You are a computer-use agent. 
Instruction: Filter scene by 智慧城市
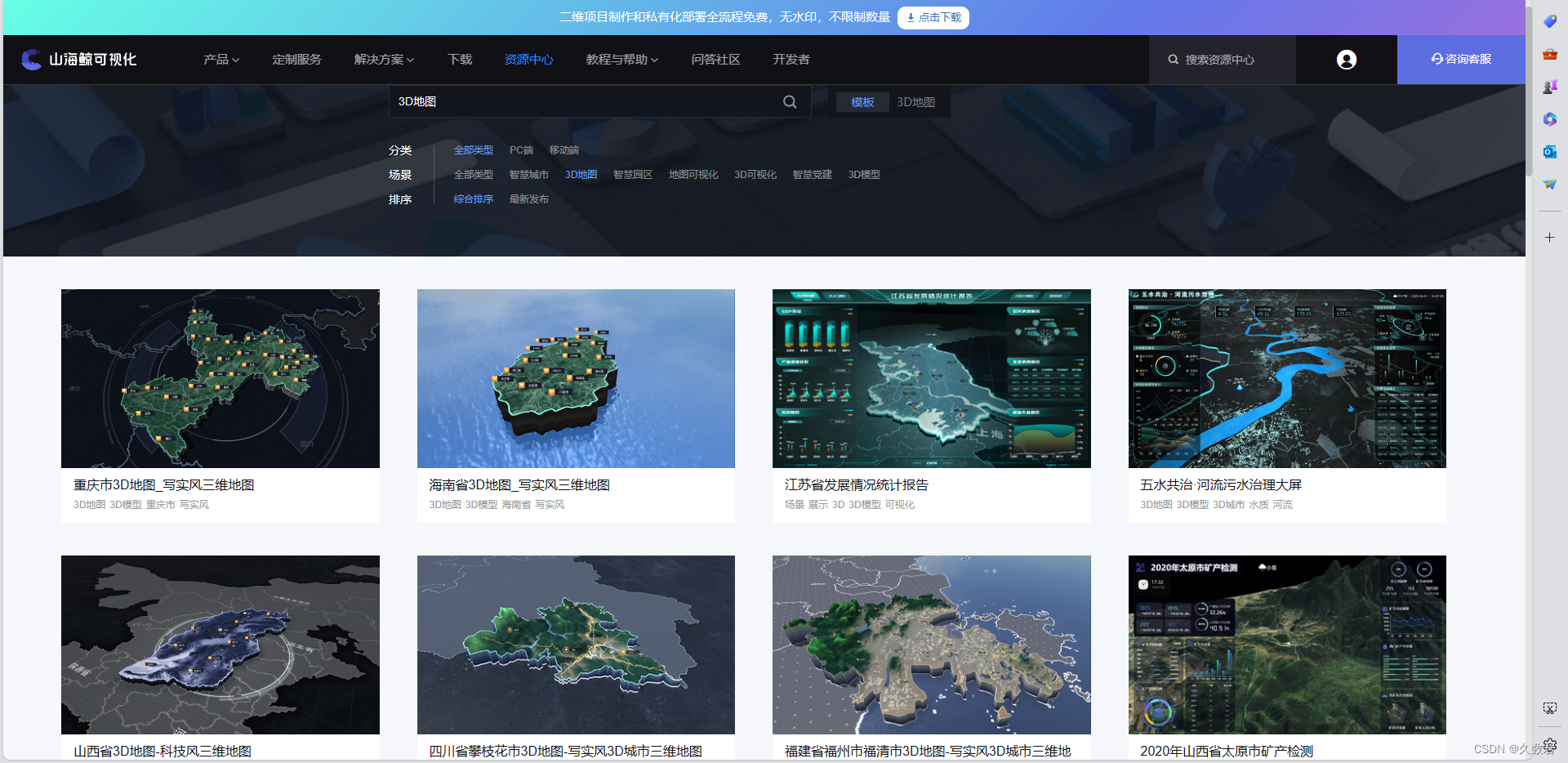529,175
